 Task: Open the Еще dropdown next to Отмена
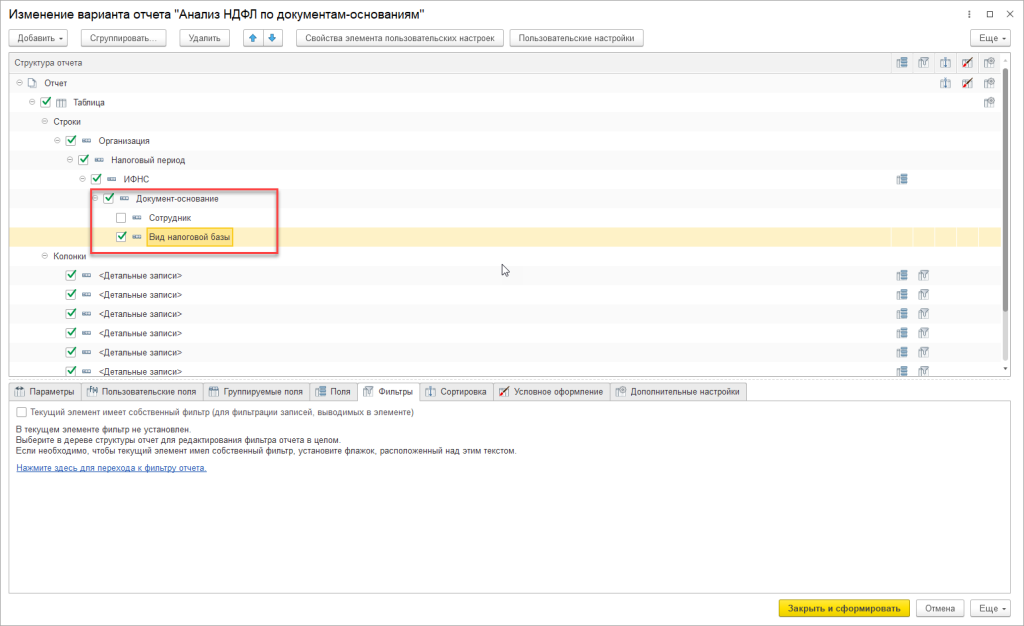[x=991, y=608]
